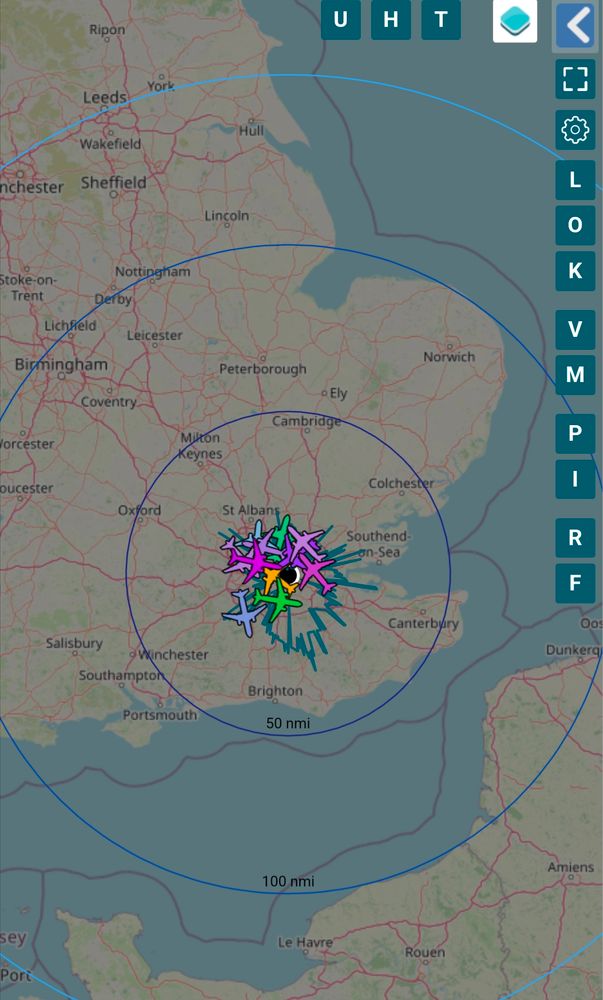Click the Amiens map label
Viewport: 603px width, 1000px height.
coord(570,867)
